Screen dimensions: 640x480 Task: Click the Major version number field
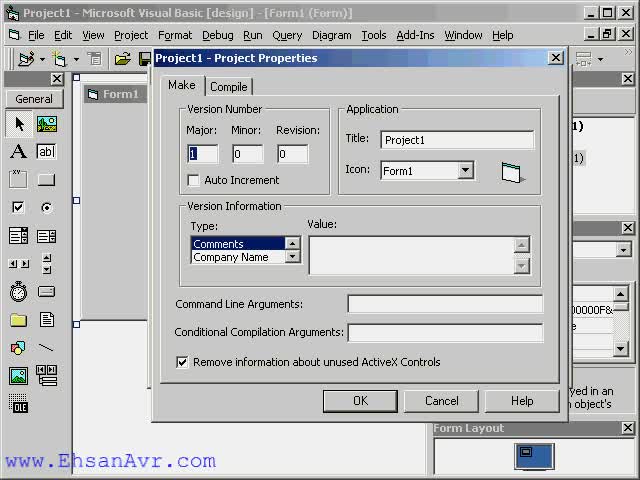[202, 154]
